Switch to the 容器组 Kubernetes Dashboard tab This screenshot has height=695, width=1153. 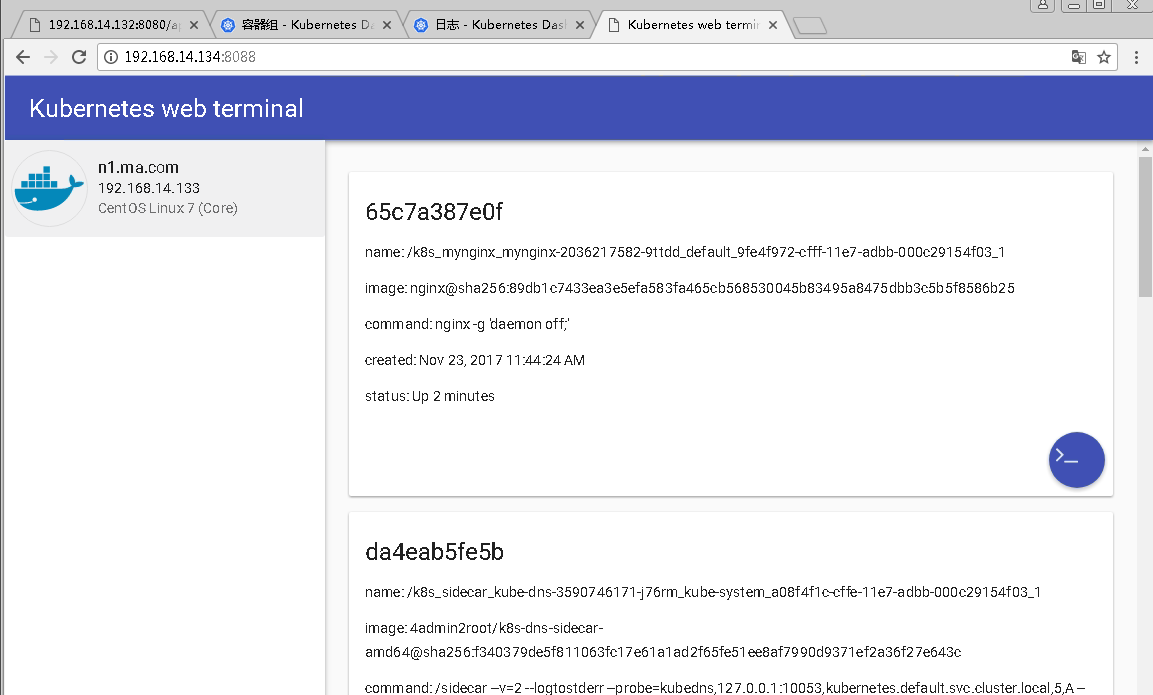[307, 24]
